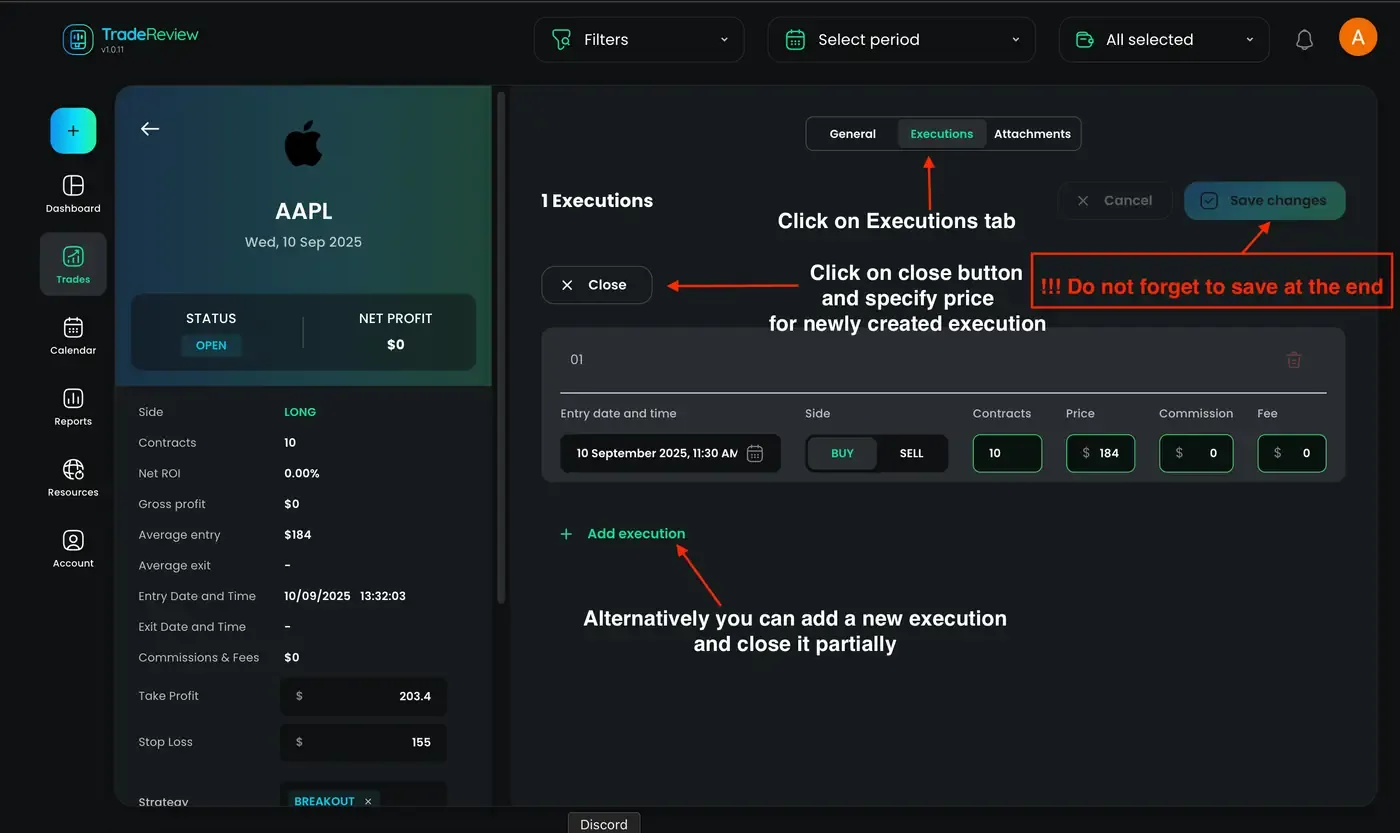Image resolution: width=1400 pixels, height=833 pixels.
Task: Click the Discord button at bottom
Action: coord(604,824)
